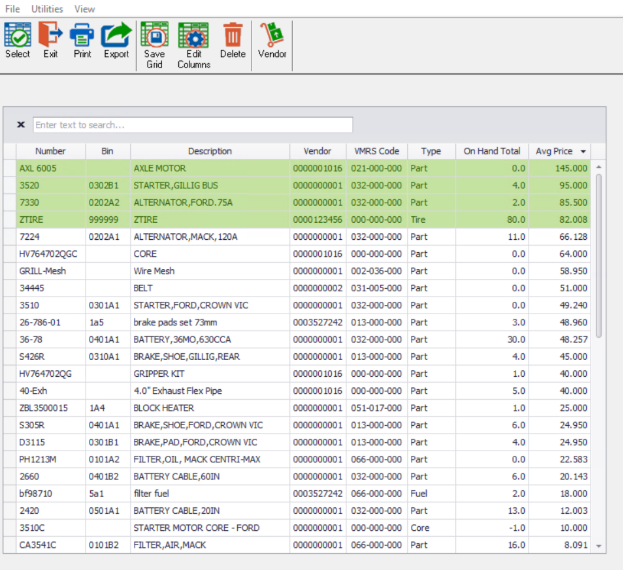
Task: Toggle sort arrow on Avg Price column
Action: 583,151
